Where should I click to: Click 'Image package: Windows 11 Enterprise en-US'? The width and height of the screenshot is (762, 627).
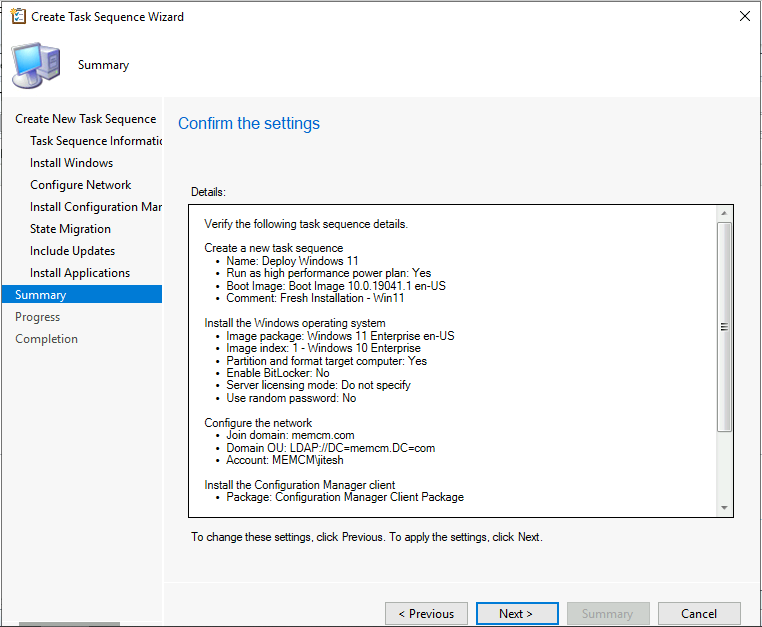coord(340,336)
